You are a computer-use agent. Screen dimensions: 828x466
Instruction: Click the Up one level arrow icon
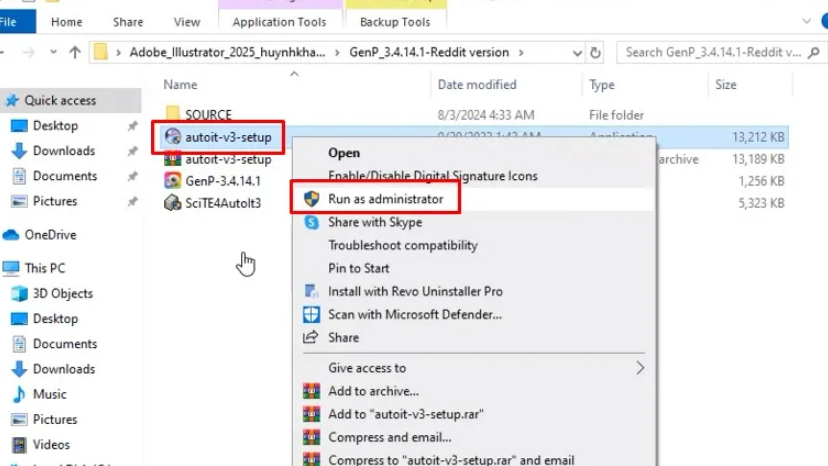coord(75,52)
